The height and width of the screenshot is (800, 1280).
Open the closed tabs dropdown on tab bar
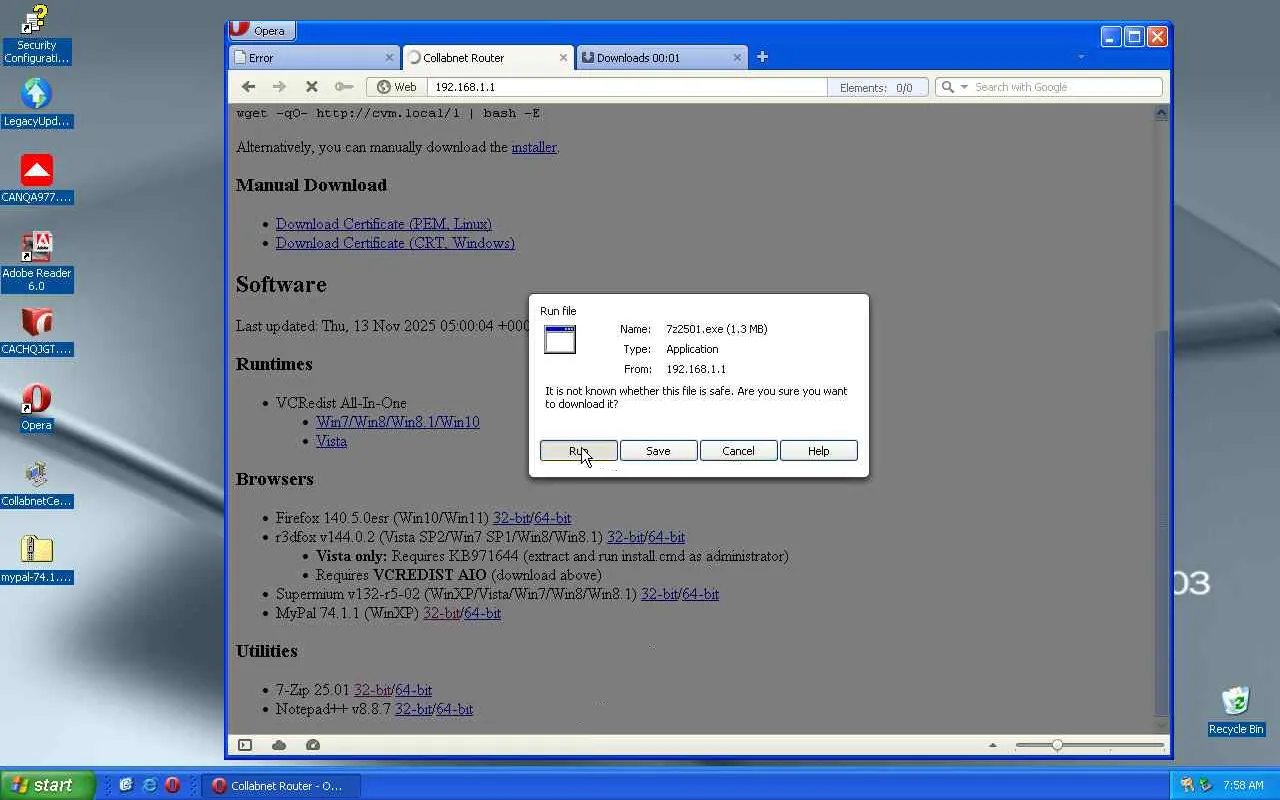(x=1081, y=57)
